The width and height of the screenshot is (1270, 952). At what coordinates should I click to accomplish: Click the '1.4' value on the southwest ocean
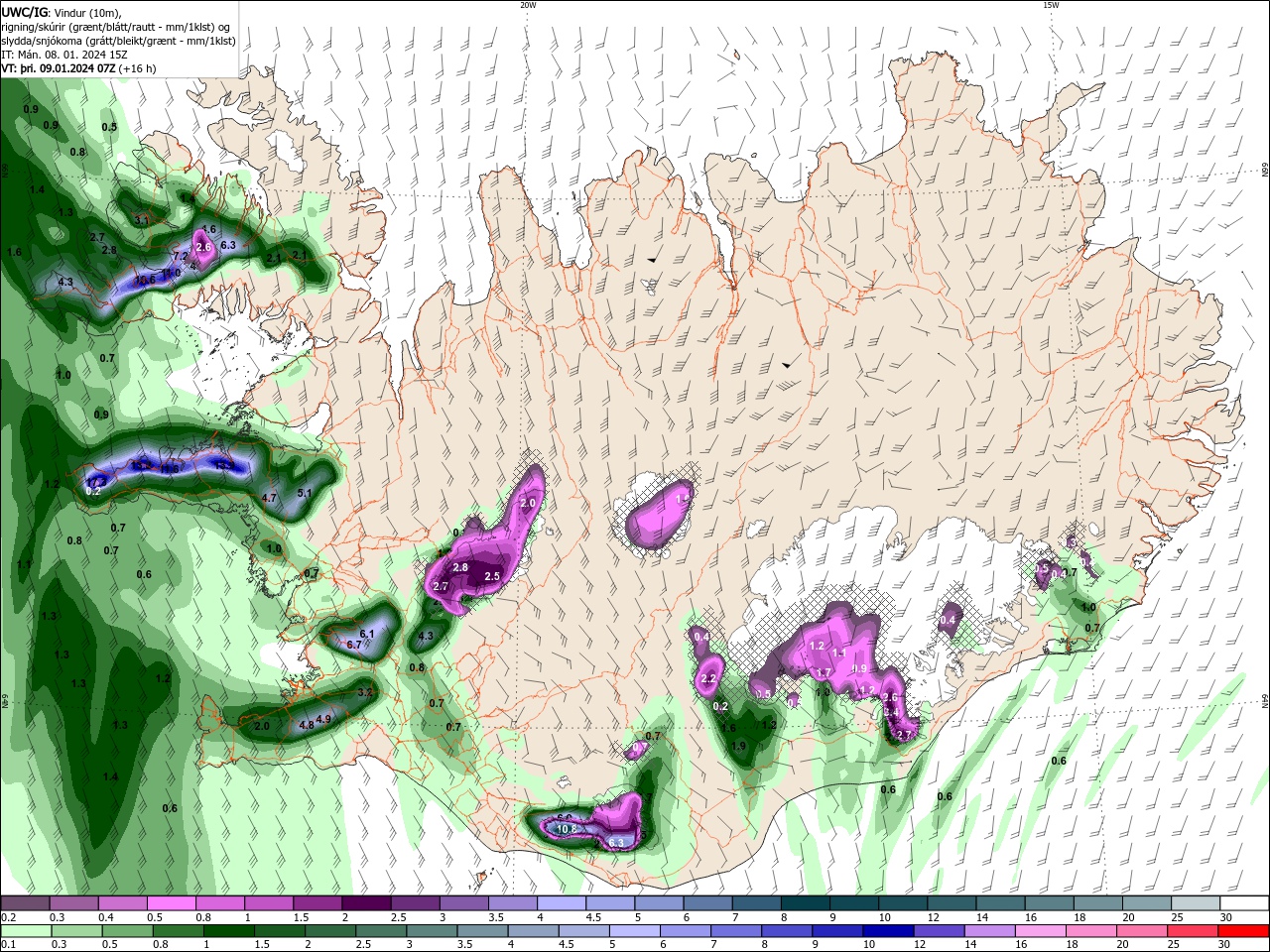(110, 776)
